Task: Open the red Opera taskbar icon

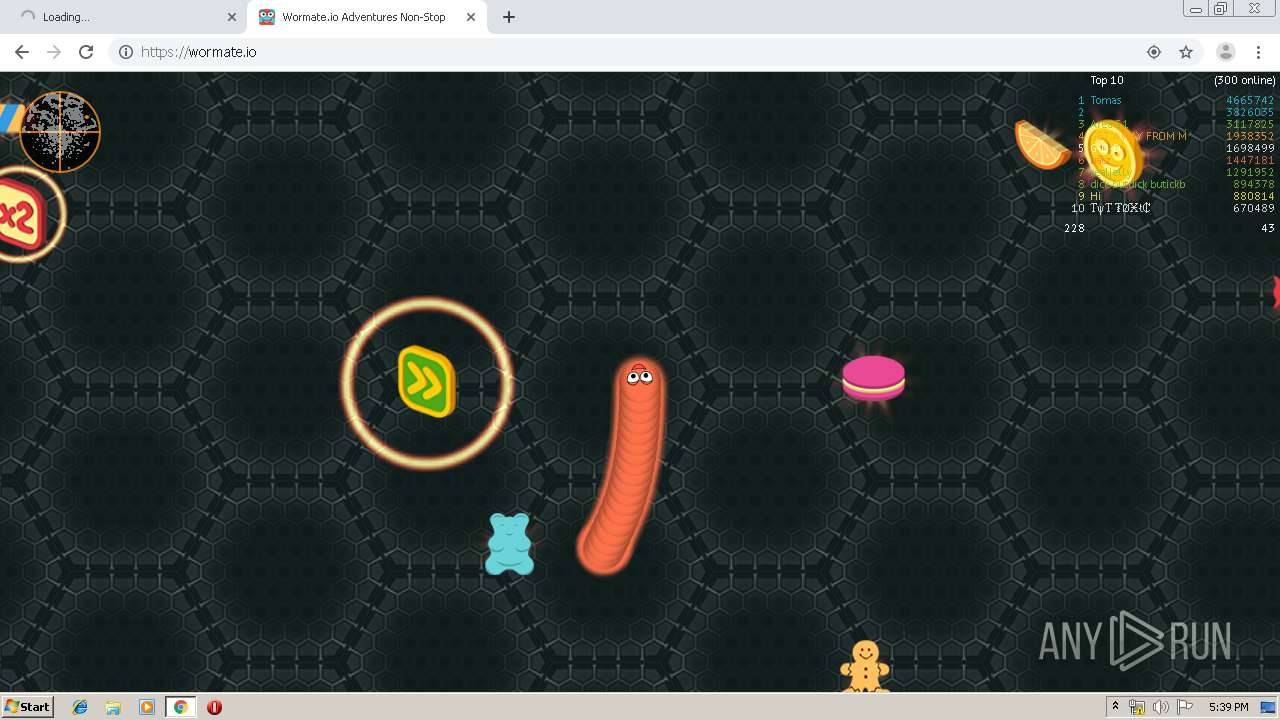Action: pyautogui.click(x=214, y=707)
